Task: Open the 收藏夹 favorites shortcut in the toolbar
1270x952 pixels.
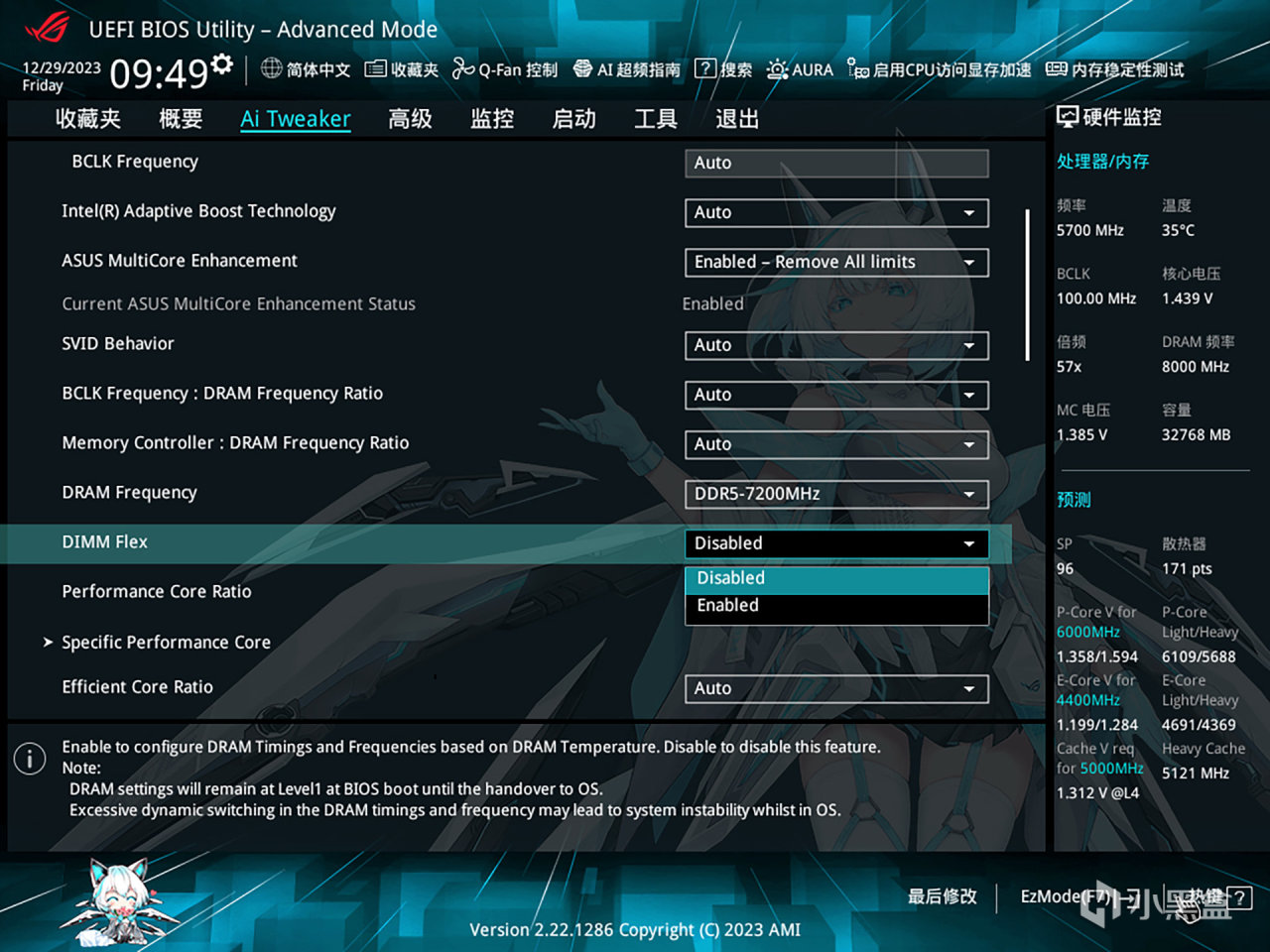Action: pos(401,68)
